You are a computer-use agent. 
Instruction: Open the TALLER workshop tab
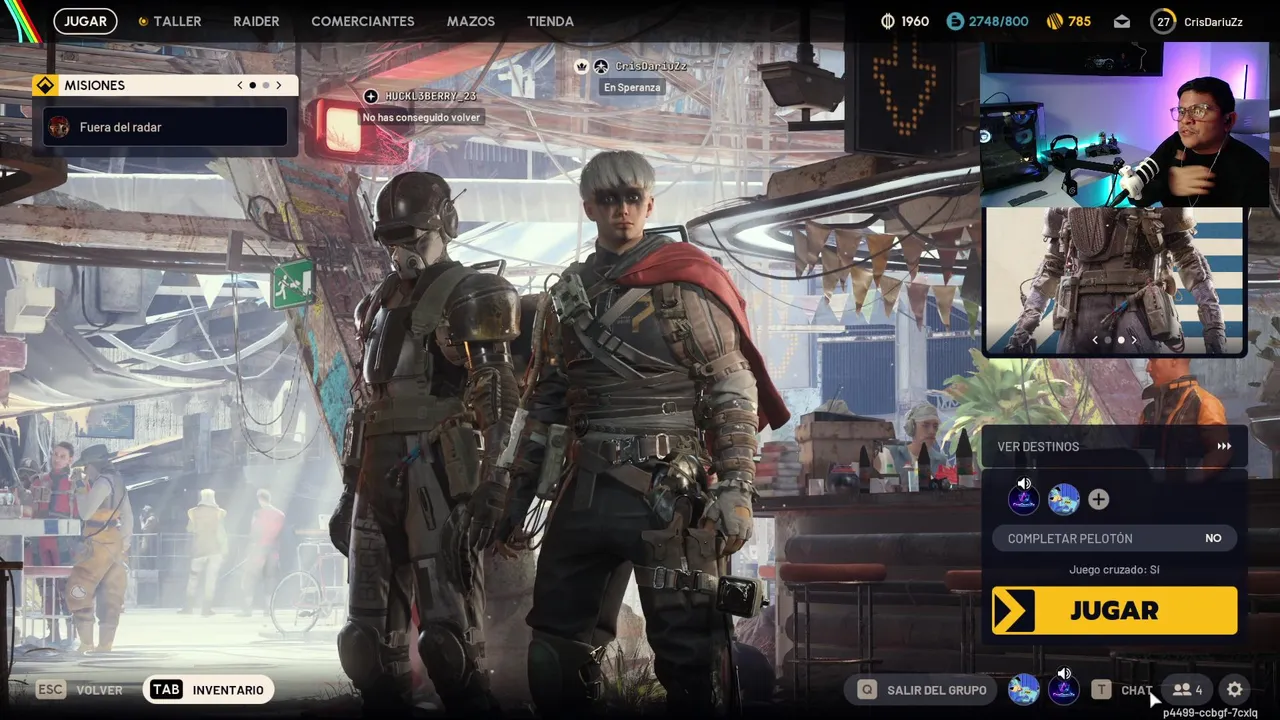click(177, 21)
